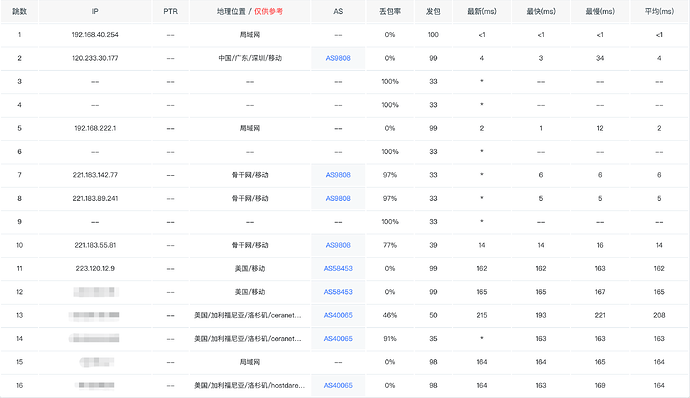The image size is (690, 398).
Task: Click 美国/移动 location for 223.120.12.9
Action: point(250,269)
